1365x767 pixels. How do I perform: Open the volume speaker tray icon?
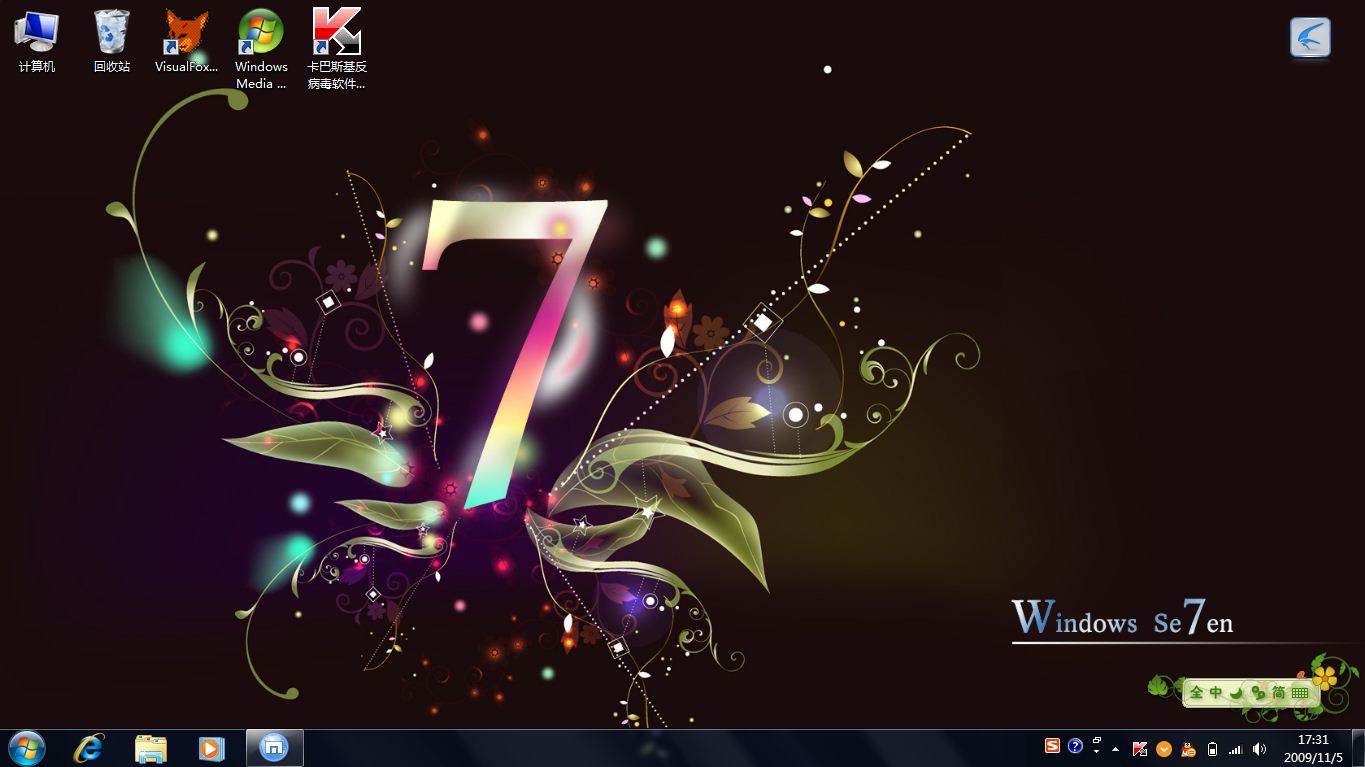click(1259, 749)
